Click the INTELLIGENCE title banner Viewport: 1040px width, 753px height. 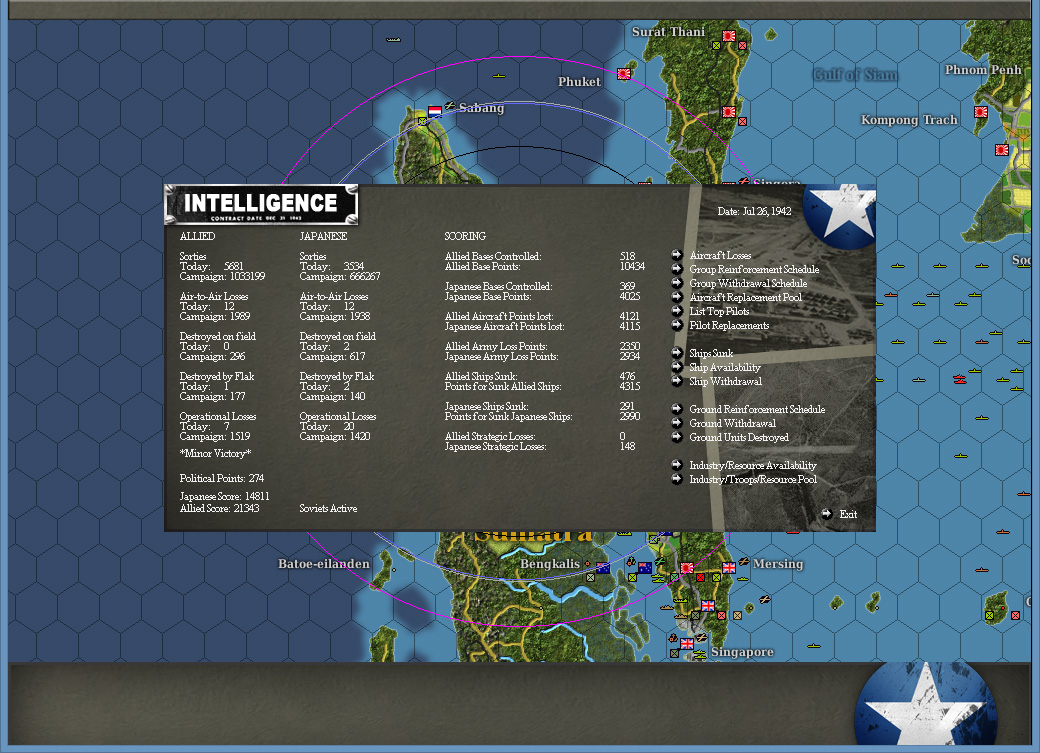click(261, 204)
